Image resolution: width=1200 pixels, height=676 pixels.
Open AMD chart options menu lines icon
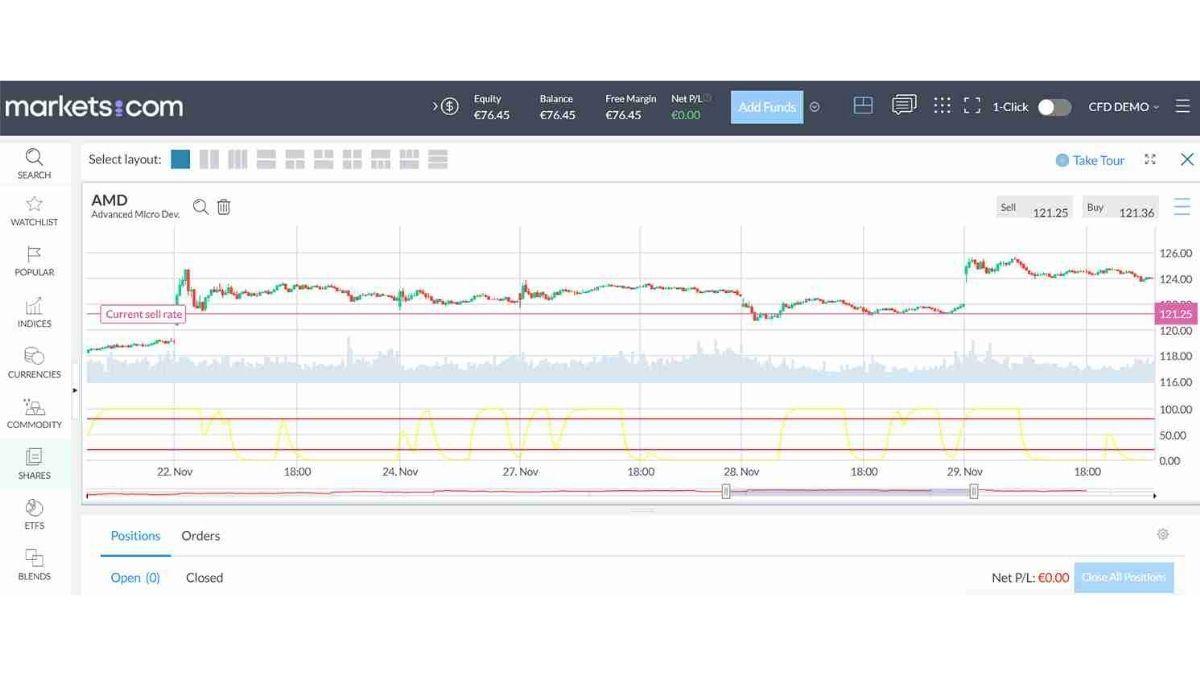point(1182,207)
